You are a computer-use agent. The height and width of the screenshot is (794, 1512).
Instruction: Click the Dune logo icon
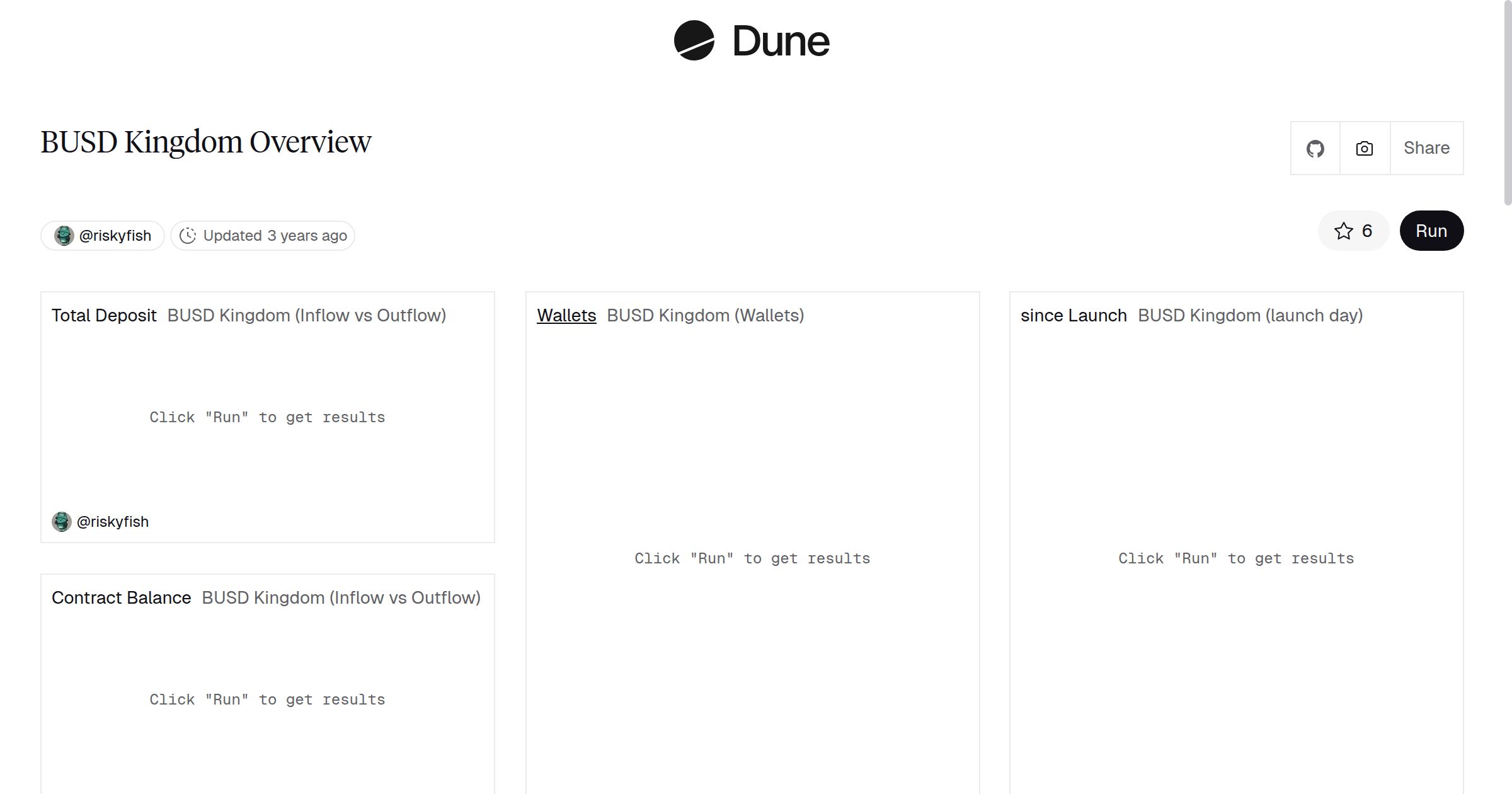[694, 40]
